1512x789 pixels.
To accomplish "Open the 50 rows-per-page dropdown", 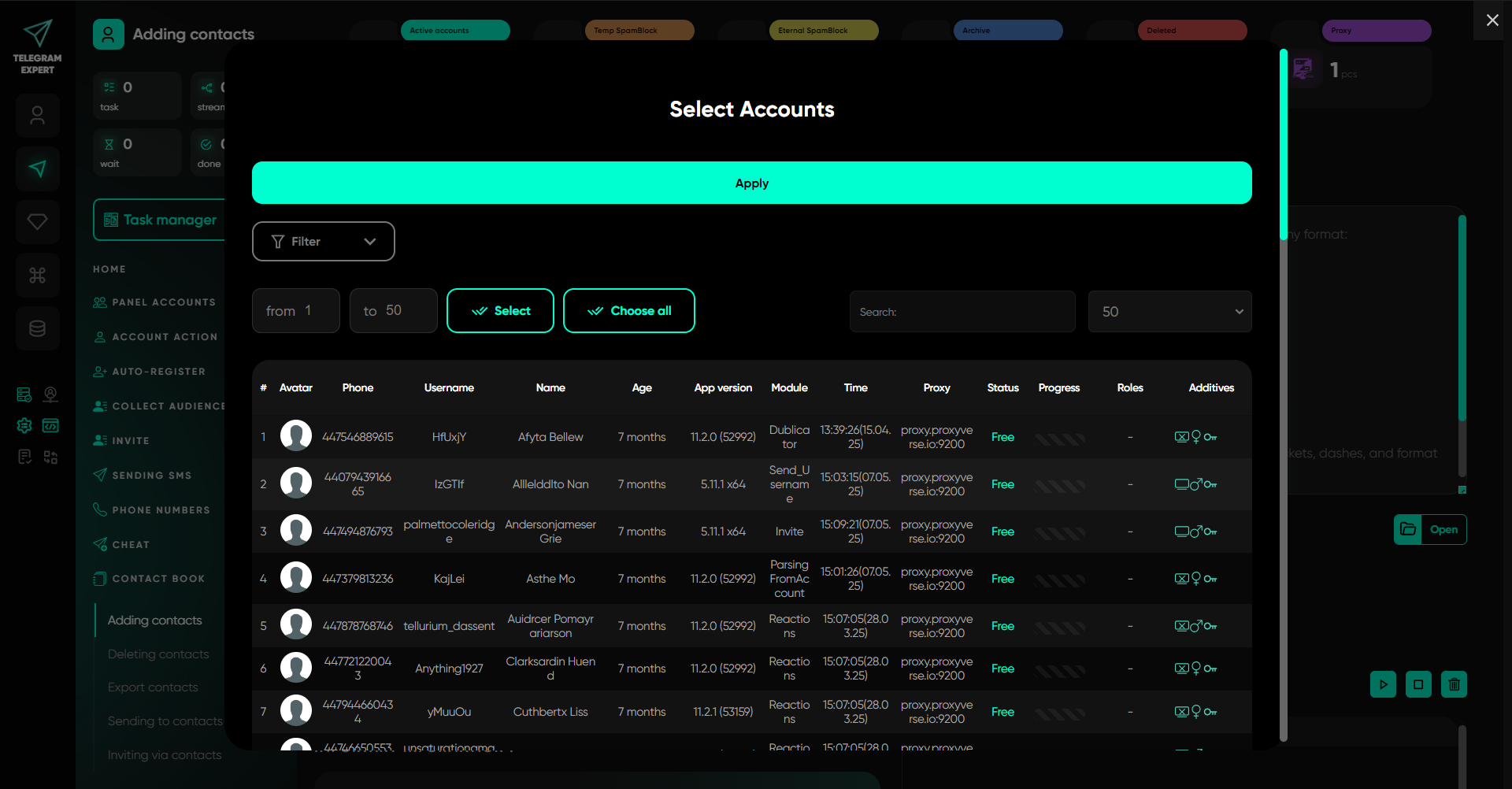I will [1169, 312].
